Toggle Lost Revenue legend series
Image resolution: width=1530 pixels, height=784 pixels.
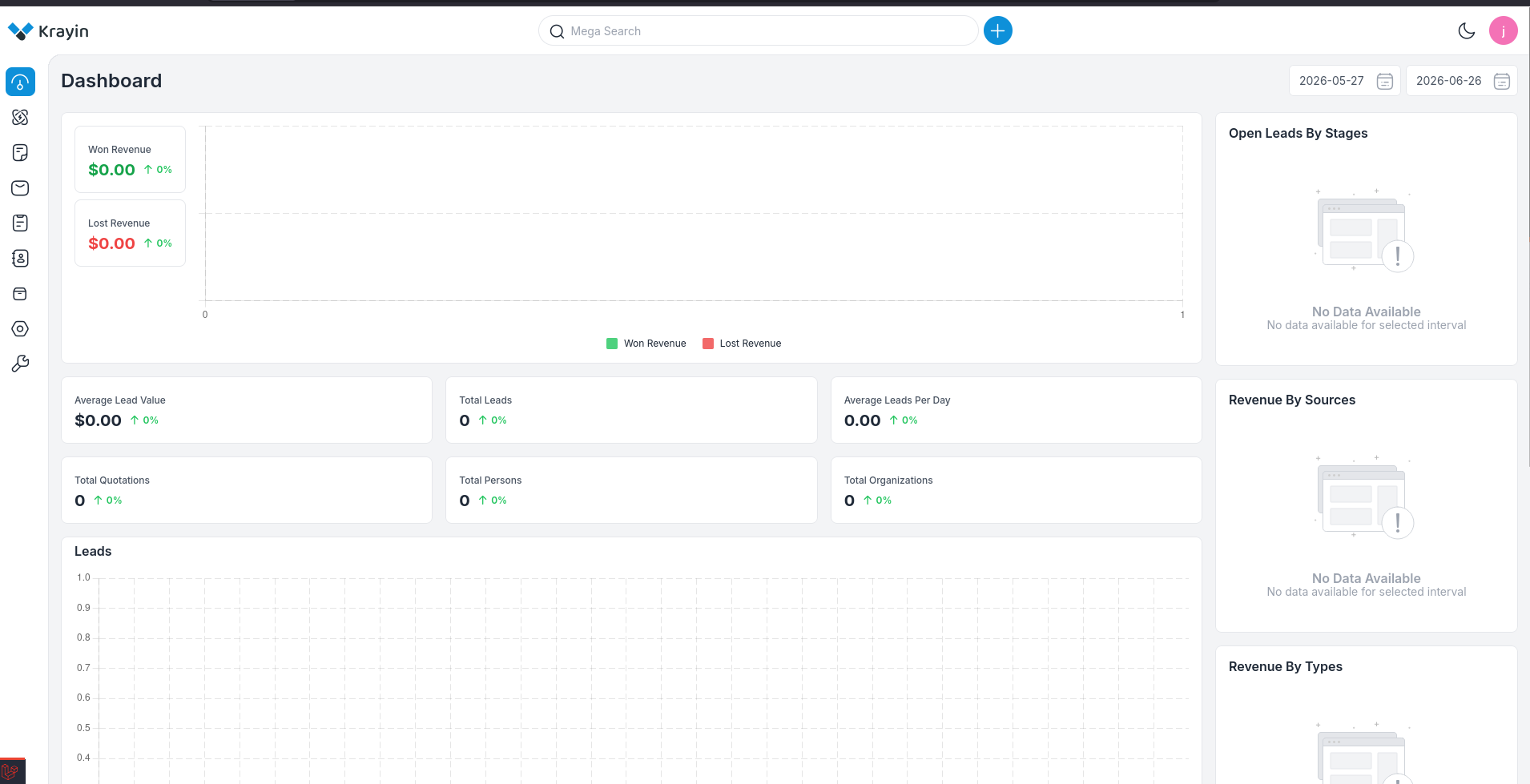[742, 344]
